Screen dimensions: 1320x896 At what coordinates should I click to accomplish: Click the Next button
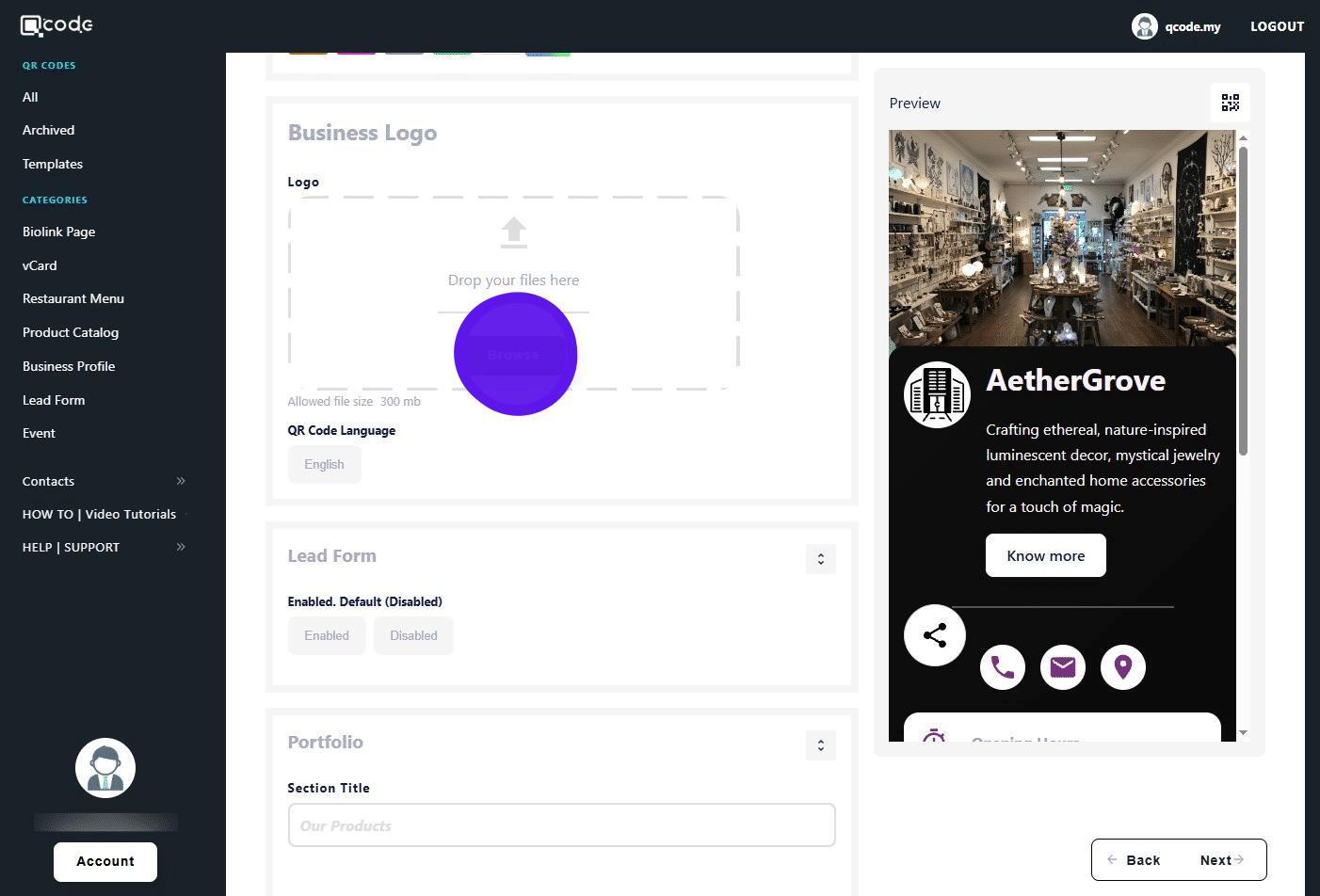[1221, 860]
